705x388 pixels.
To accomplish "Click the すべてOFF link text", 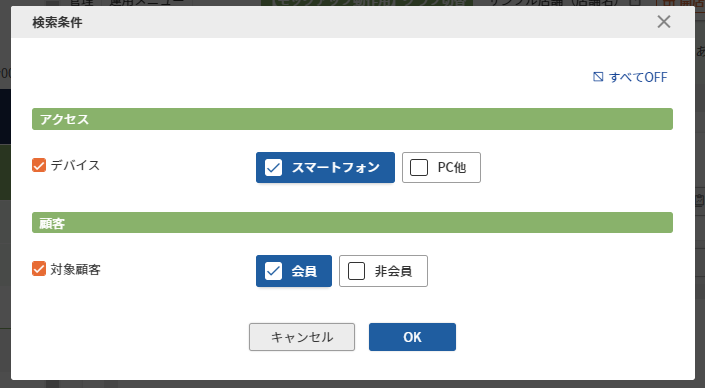I will 638,77.
